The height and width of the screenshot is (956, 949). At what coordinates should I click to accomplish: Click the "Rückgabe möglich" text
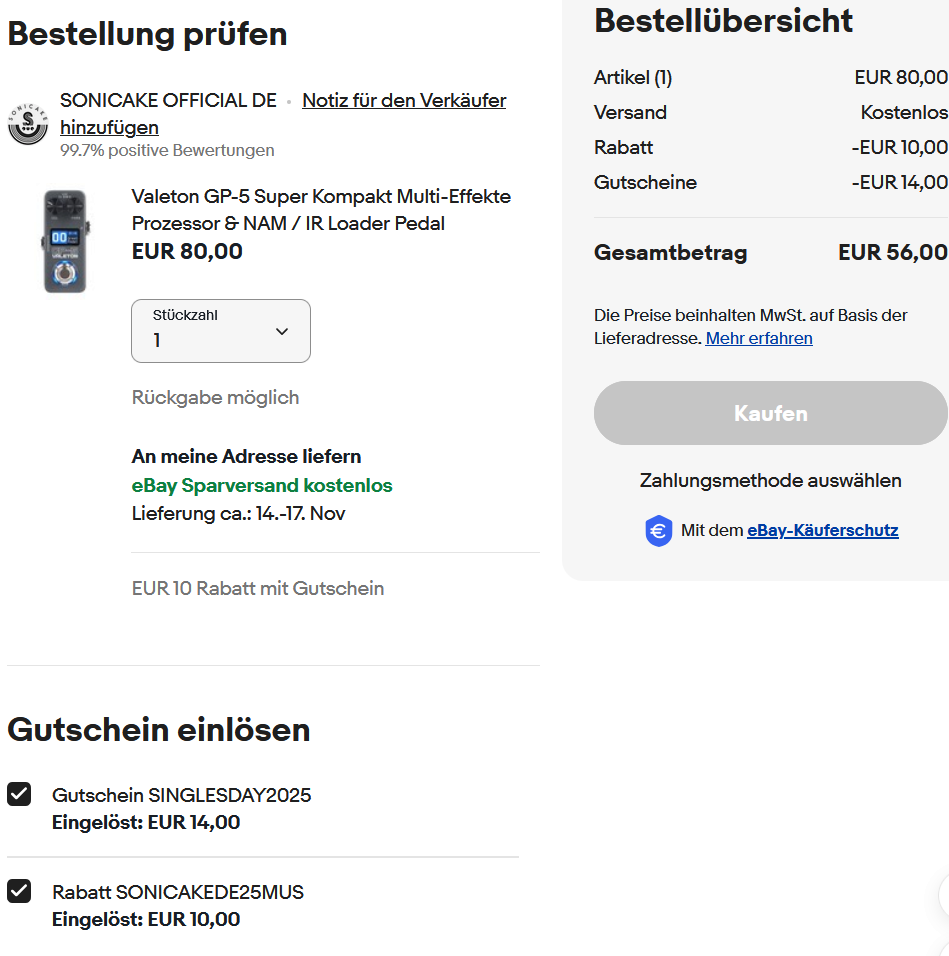[215, 397]
